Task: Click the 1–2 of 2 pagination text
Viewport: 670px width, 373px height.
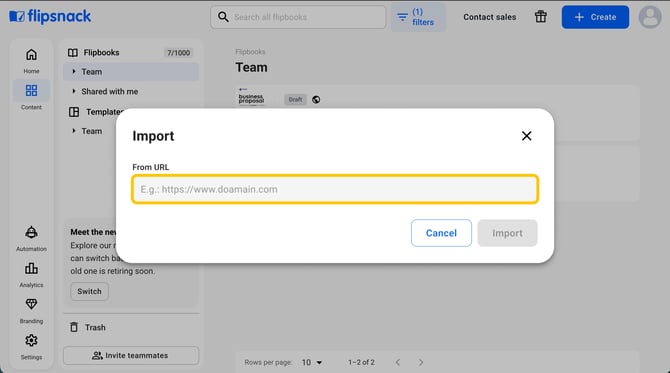Action: point(361,362)
